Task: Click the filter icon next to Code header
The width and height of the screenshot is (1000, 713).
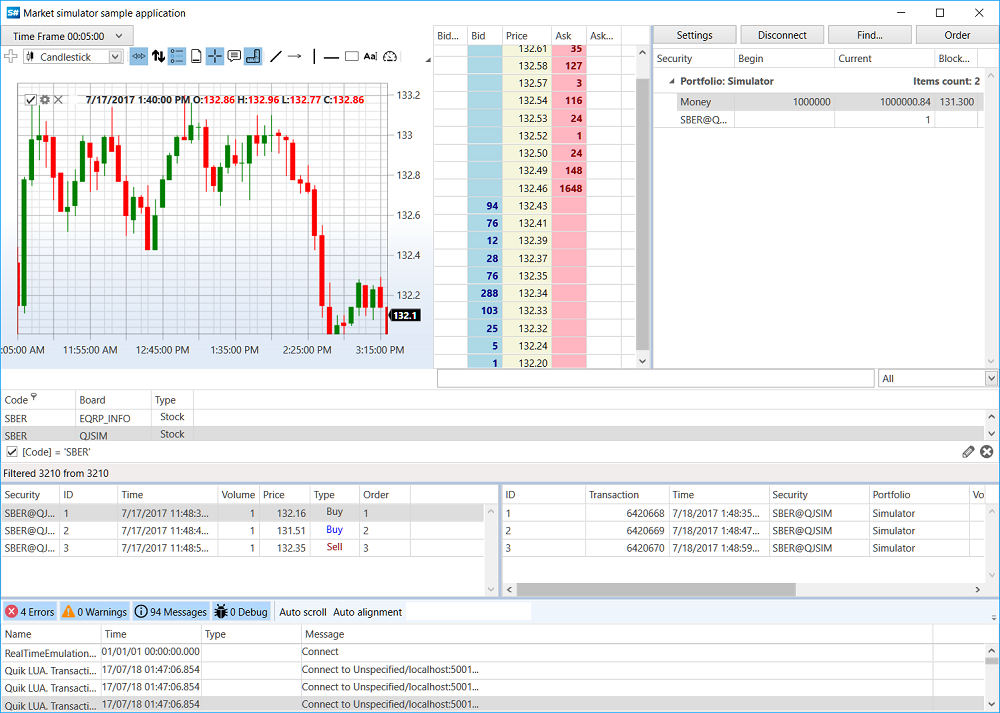Action: tap(34, 397)
